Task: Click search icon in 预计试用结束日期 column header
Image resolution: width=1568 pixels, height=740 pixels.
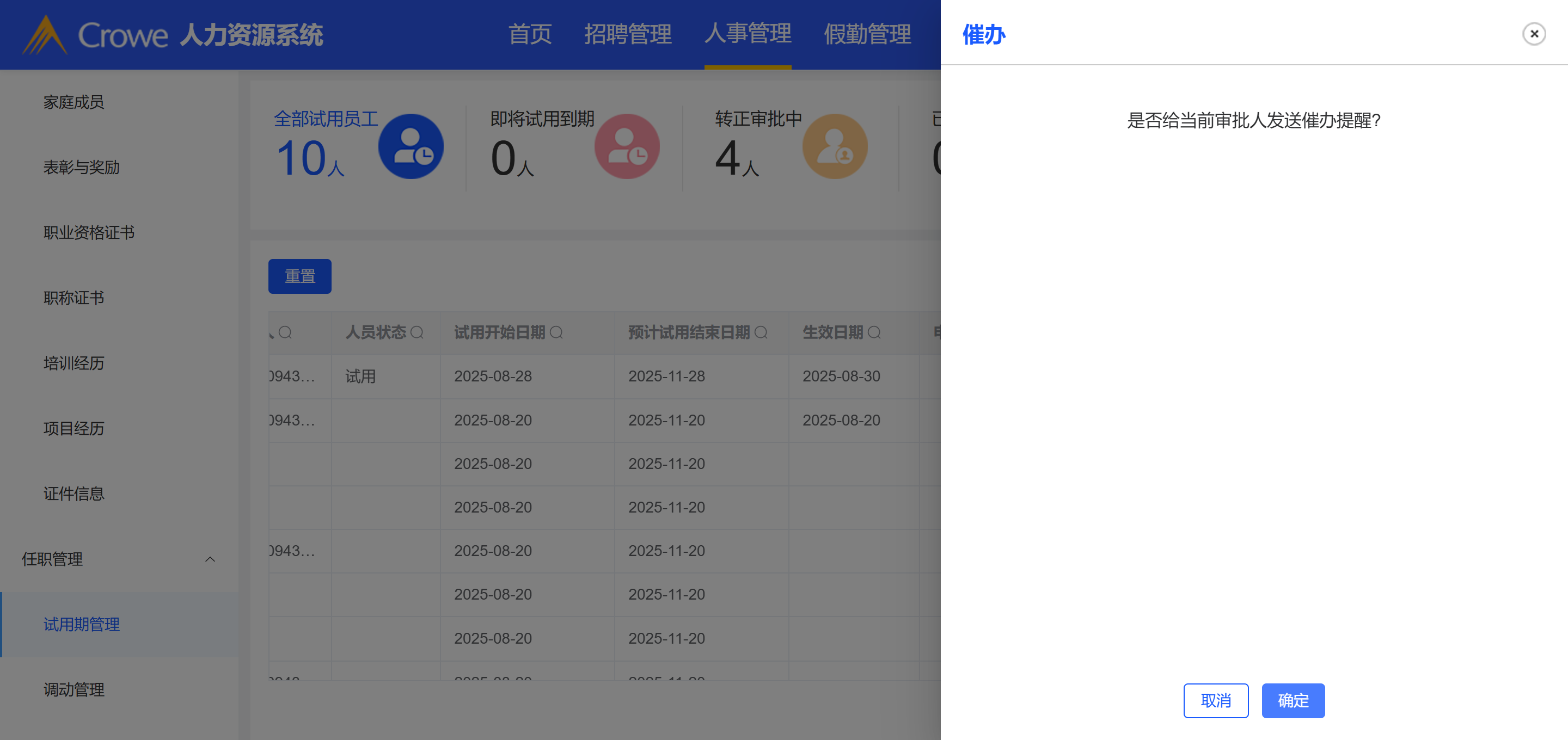Action: (761, 333)
